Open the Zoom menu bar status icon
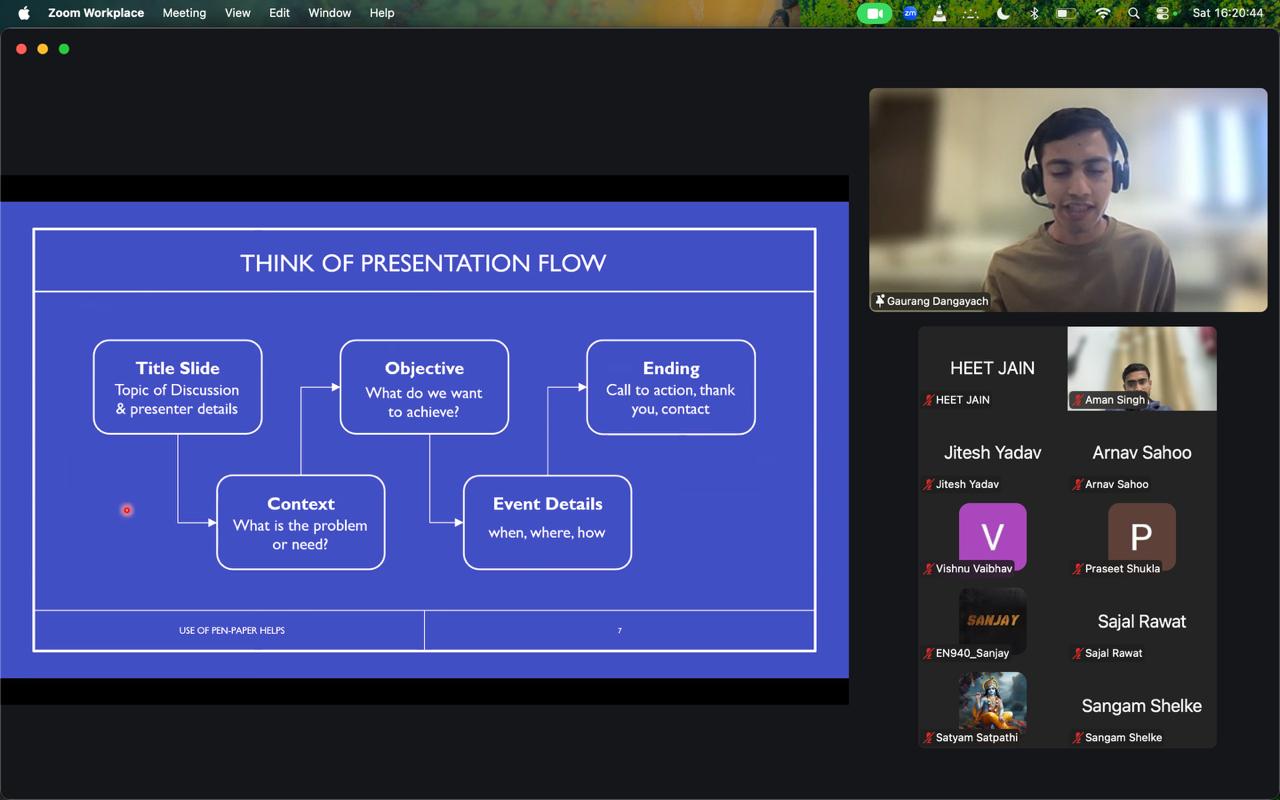 (x=910, y=13)
